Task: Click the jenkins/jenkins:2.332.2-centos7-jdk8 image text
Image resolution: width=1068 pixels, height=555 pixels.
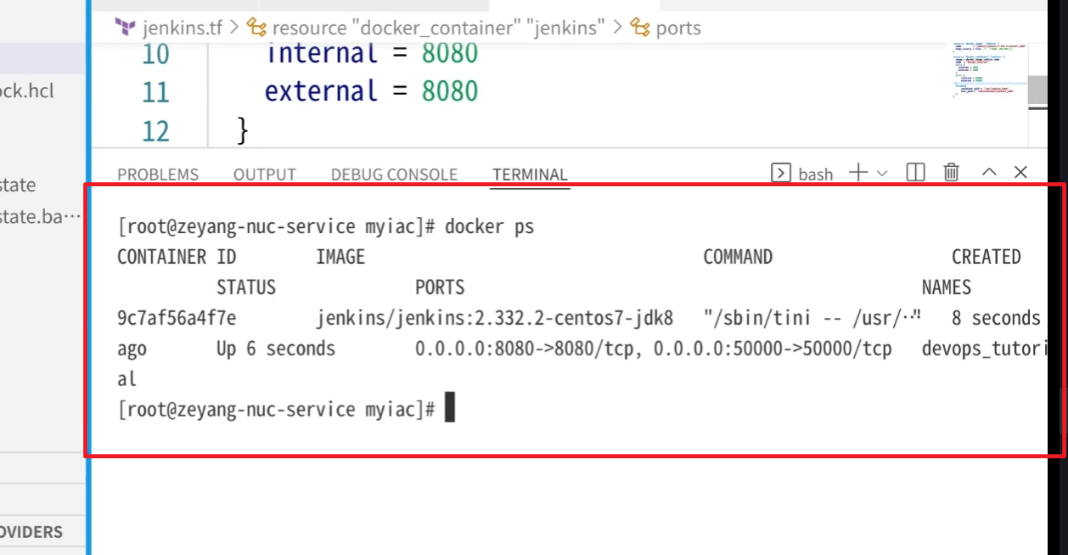Action: [x=494, y=318]
